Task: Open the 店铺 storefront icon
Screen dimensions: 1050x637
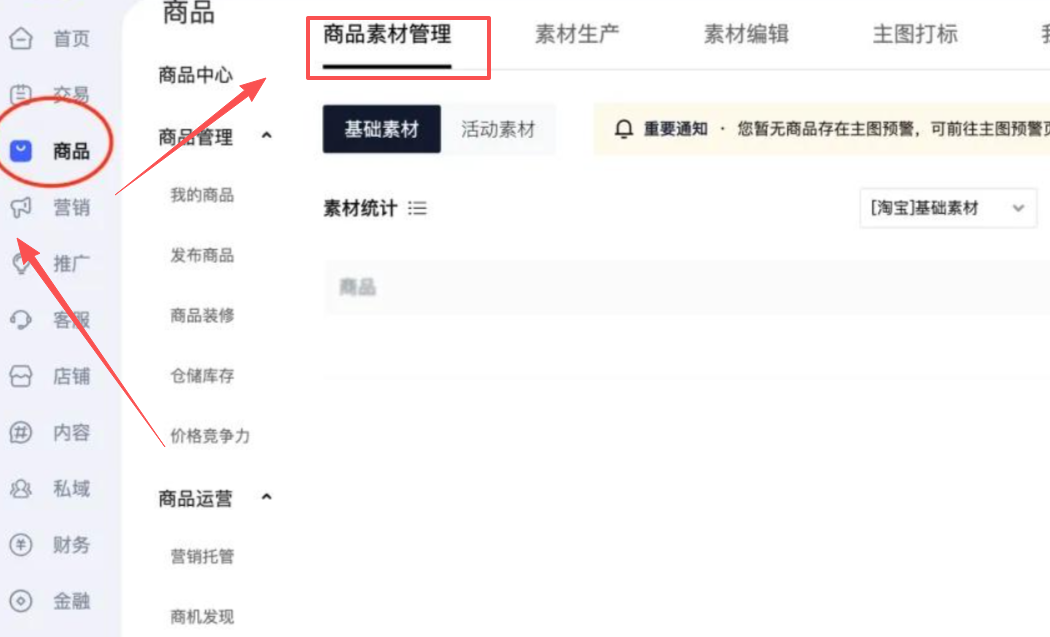Action: 21,376
